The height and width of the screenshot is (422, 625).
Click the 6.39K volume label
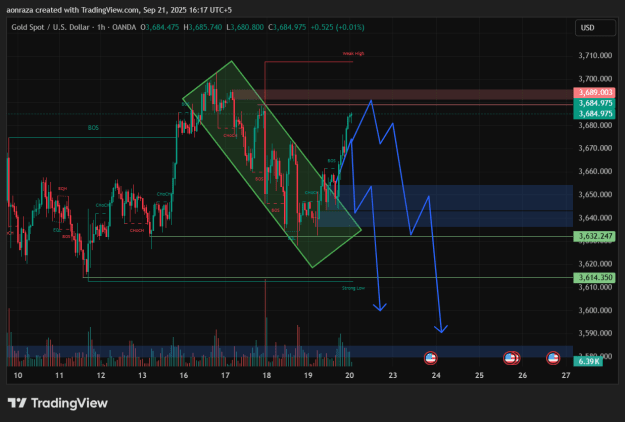(588, 361)
